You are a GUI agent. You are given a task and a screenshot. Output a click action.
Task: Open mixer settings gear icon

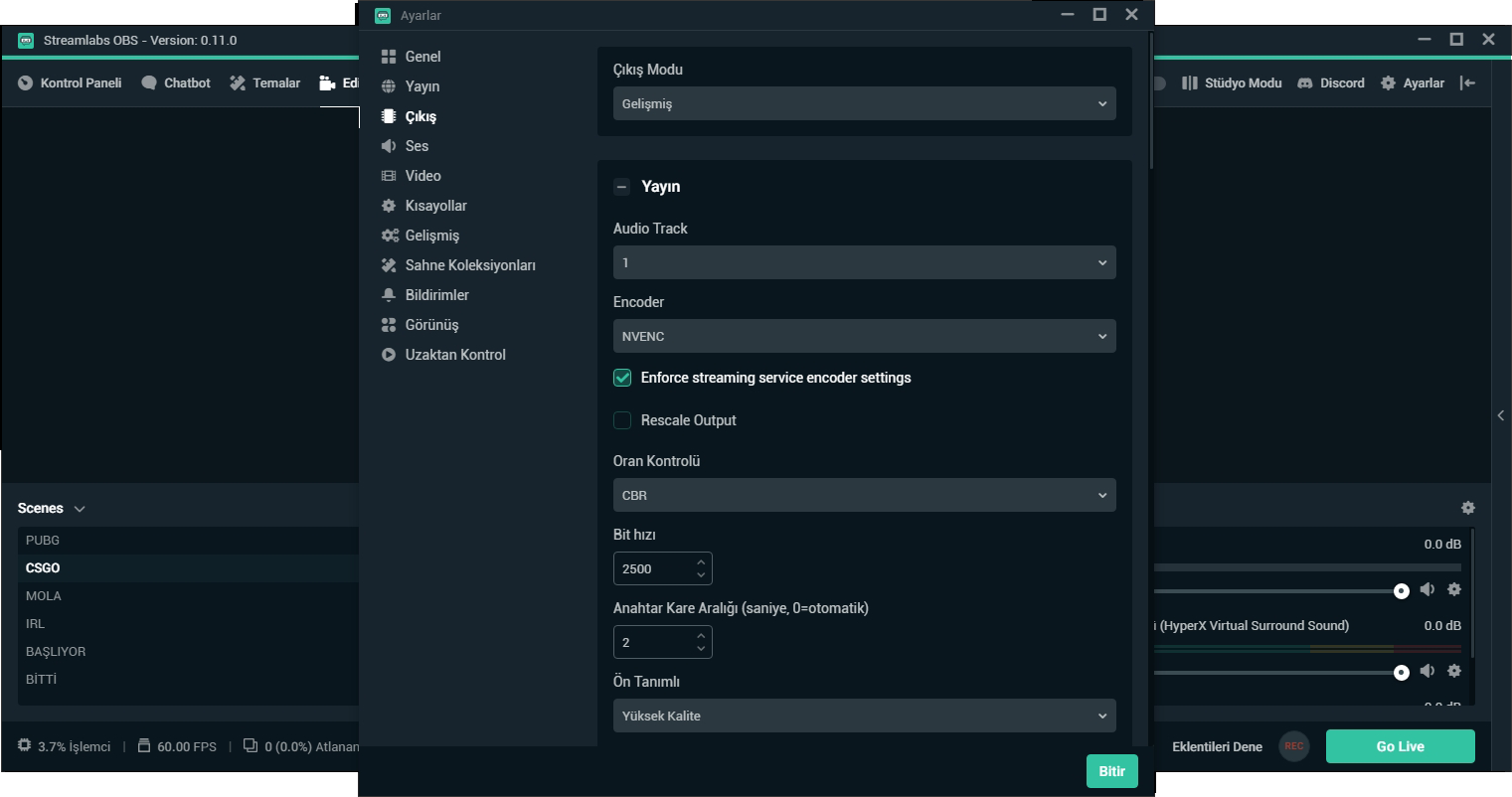click(x=1468, y=508)
